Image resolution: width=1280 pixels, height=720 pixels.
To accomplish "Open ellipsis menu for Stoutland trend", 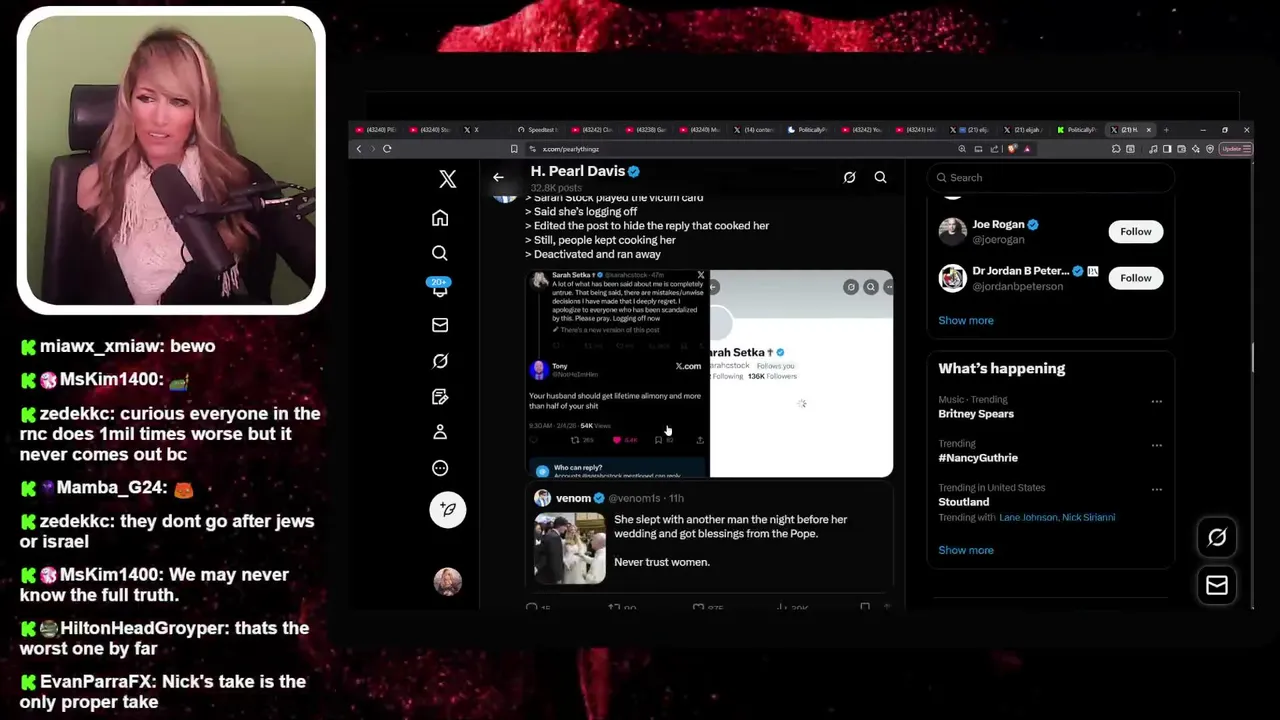I will 1157,490.
